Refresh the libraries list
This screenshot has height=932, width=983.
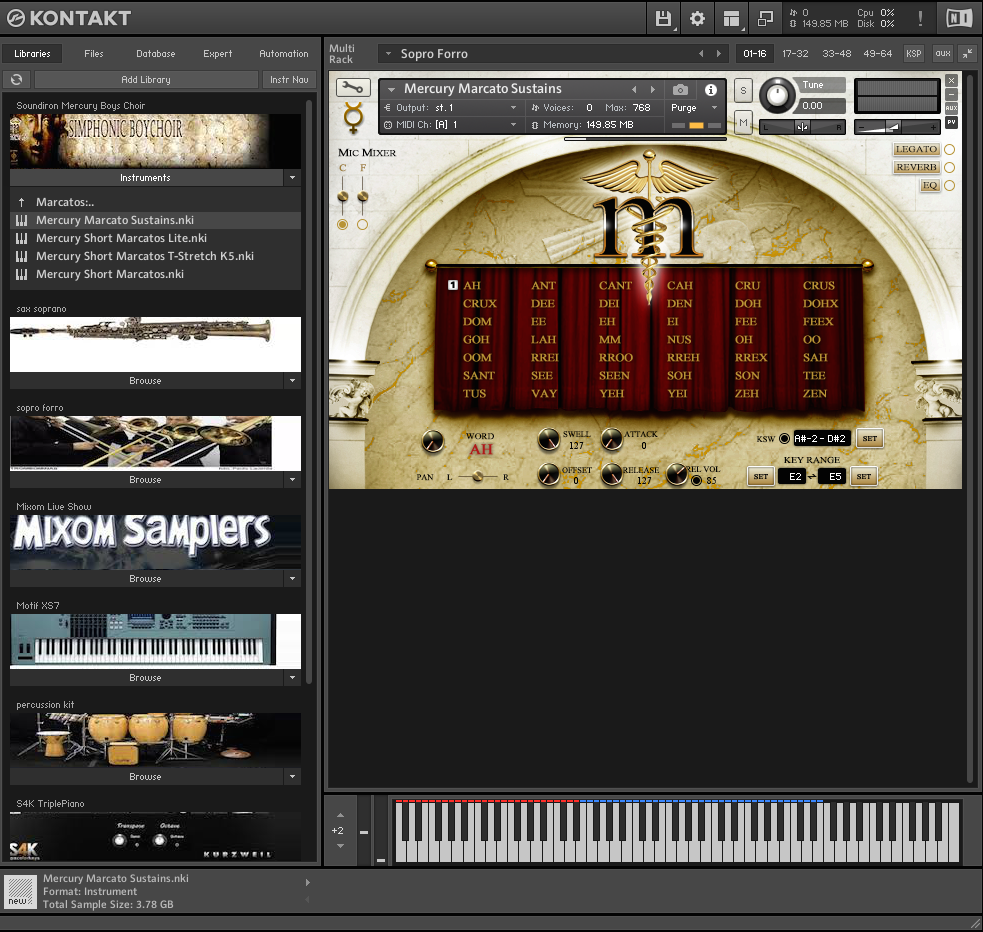pyautogui.click(x=17, y=80)
